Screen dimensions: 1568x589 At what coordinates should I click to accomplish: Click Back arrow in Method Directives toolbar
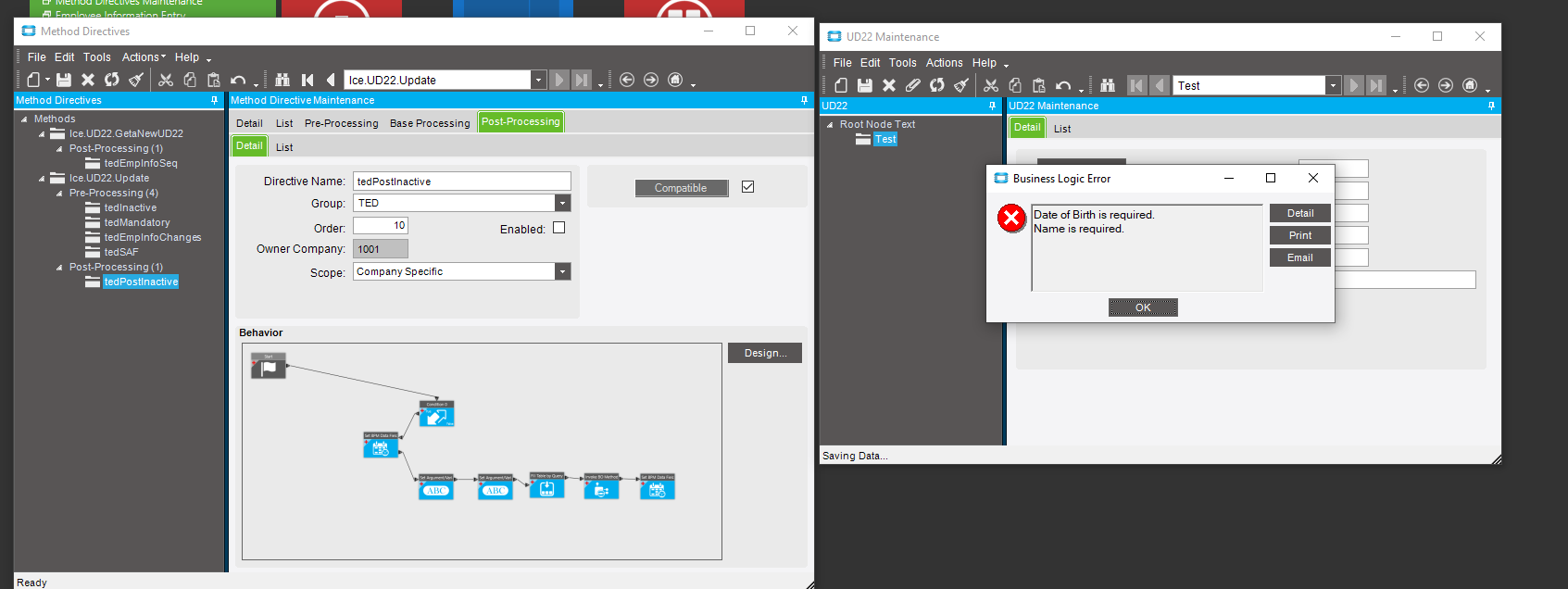627,80
